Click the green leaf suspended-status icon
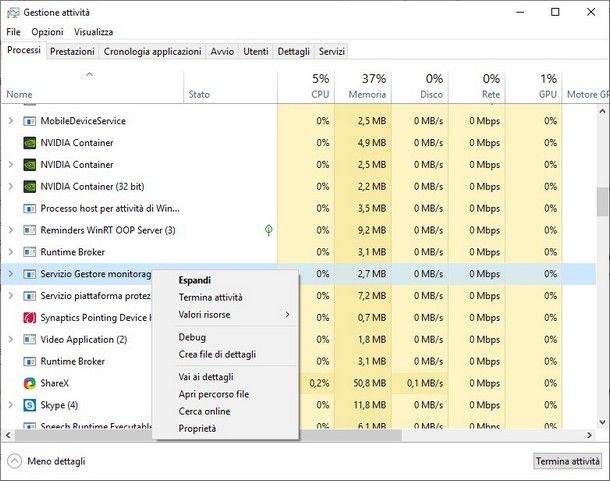Viewport: 610px width, 481px height. (268, 230)
